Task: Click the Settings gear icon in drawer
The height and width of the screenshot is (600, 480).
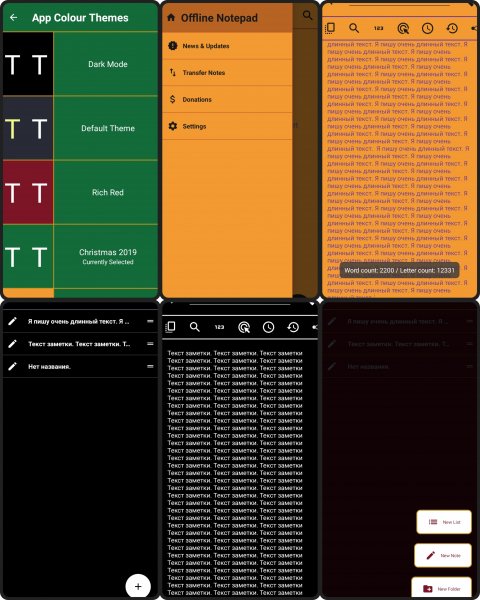Action: pos(173,126)
